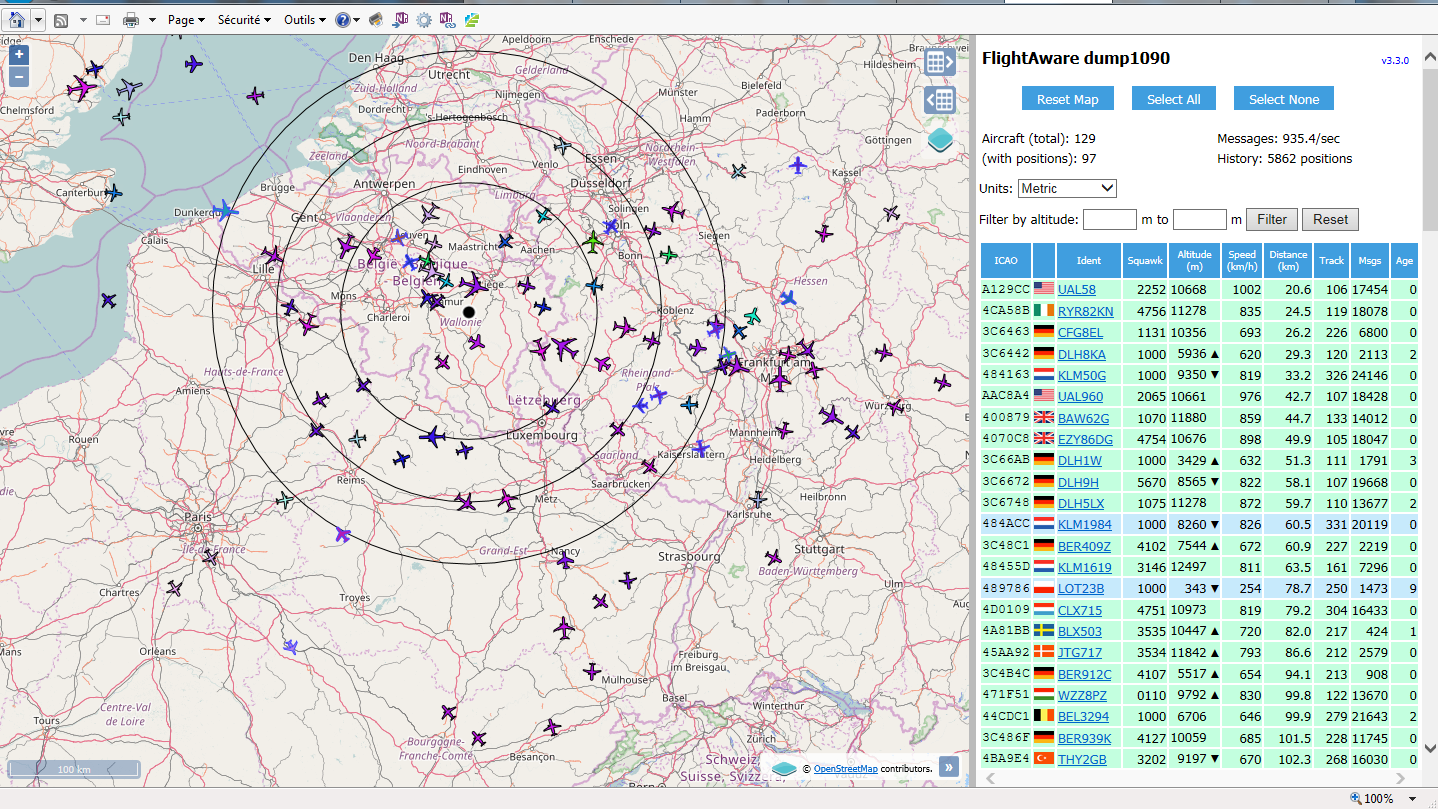Sort the table by the ICAO column header
This screenshot has width=1438, height=809.
[x=1006, y=260]
